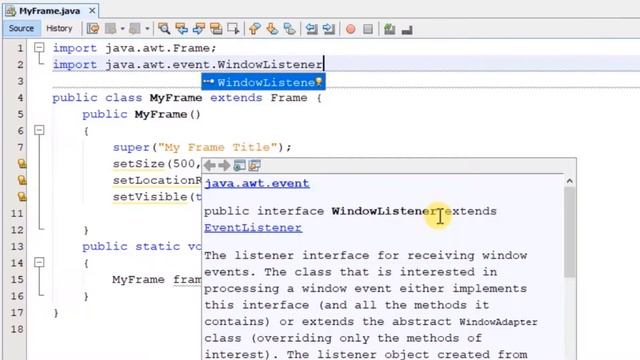640x360 pixels.
Task: Open the Back navigation history dropdown arrow
Action: pos(122,29)
